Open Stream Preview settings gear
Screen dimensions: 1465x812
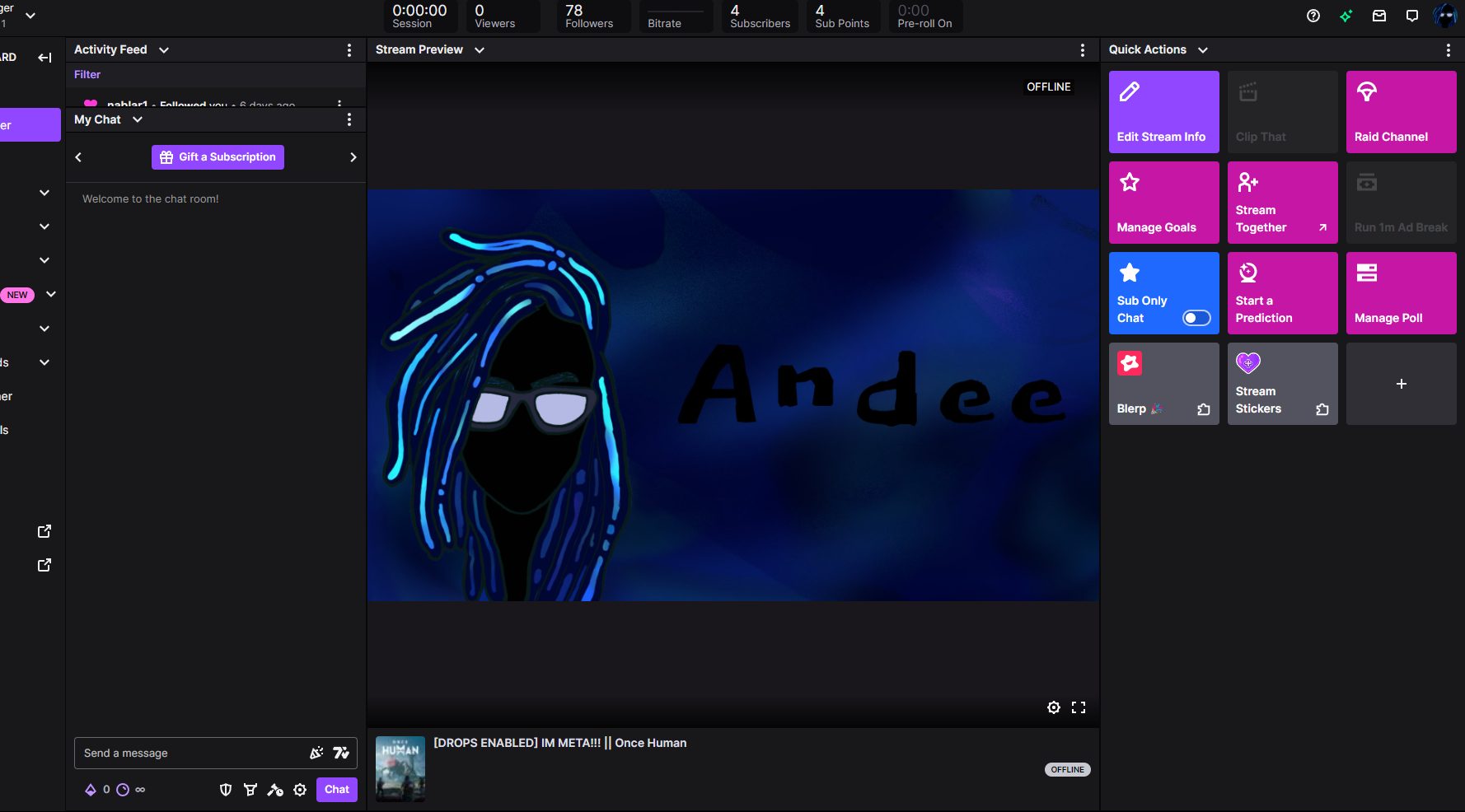tap(1054, 707)
